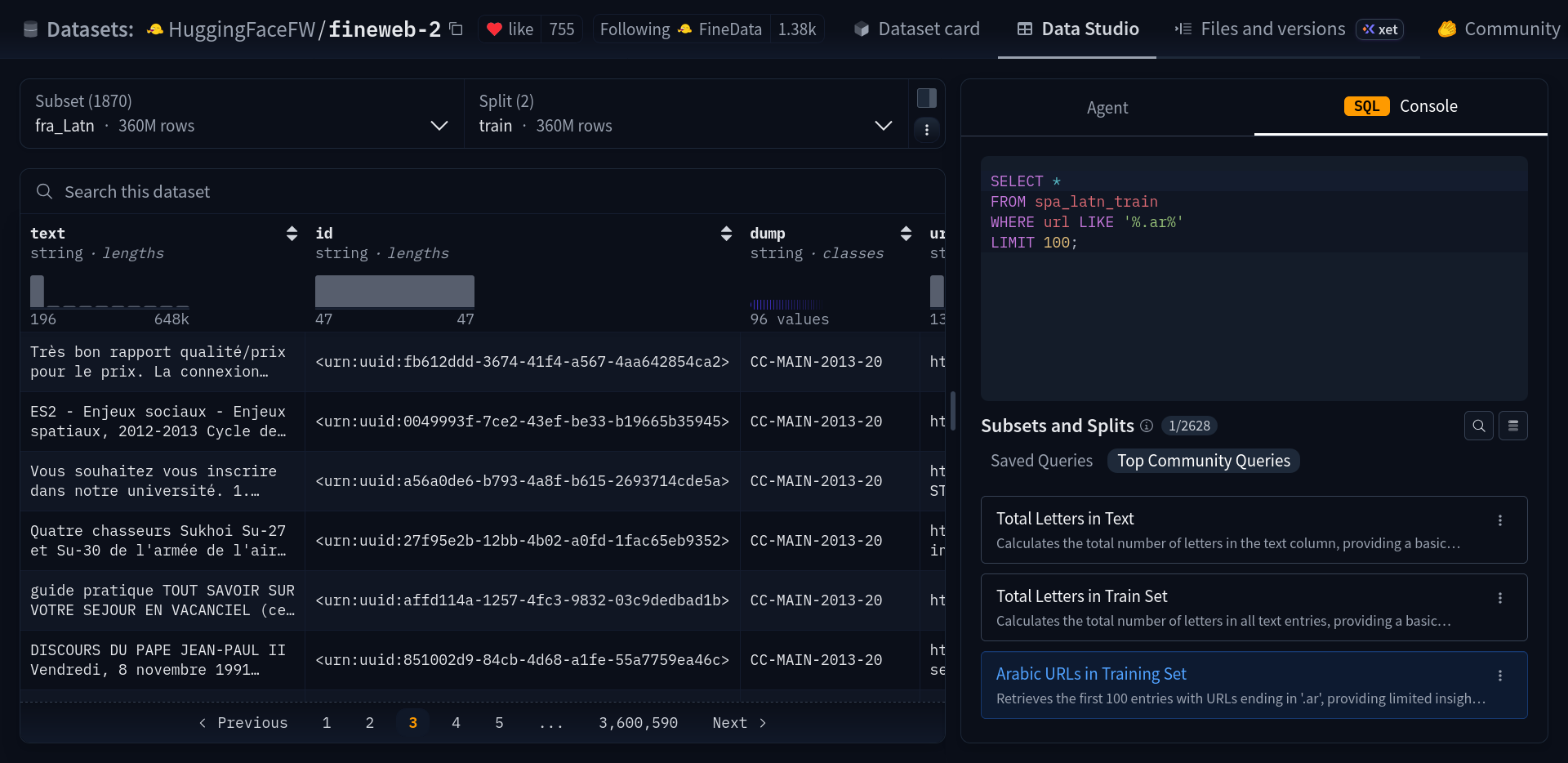The height and width of the screenshot is (763, 1568).
Task: Copy the fineweb-2 dataset name icon
Action: pyautogui.click(x=457, y=29)
